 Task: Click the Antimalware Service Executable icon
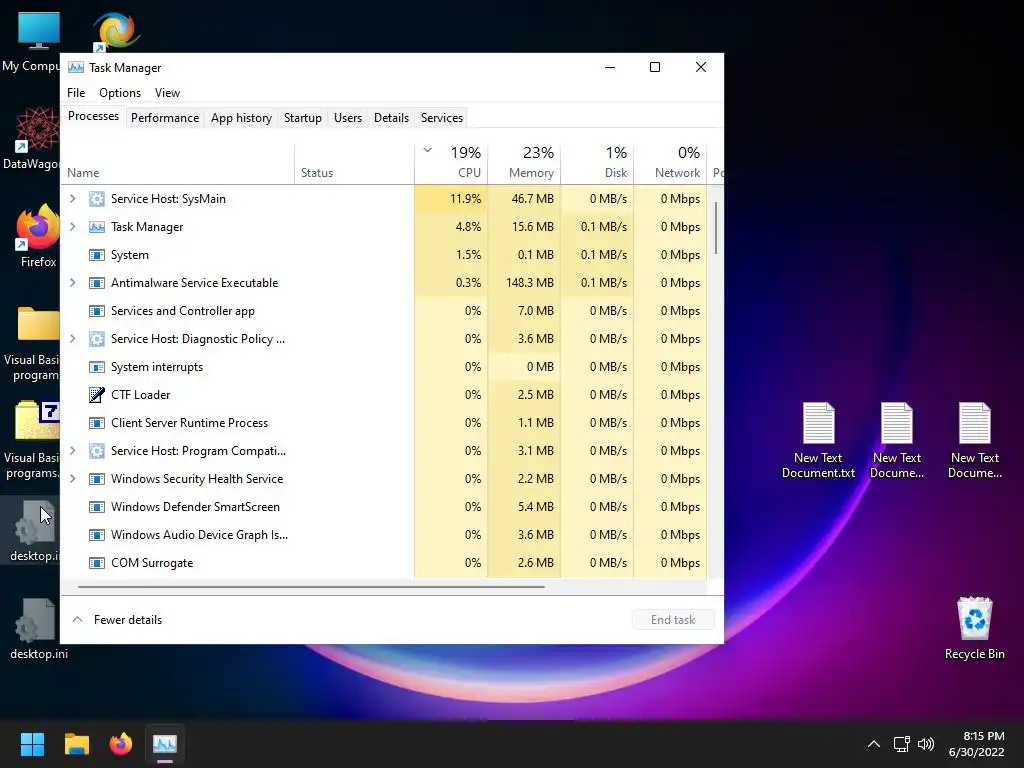tap(97, 283)
